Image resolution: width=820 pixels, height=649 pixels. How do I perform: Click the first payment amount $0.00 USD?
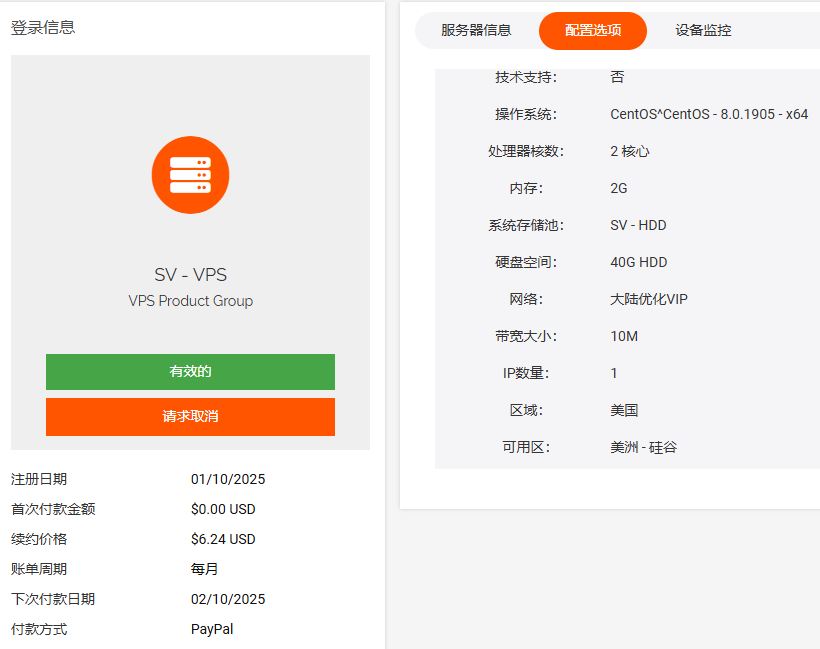pyautogui.click(x=223, y=509)
